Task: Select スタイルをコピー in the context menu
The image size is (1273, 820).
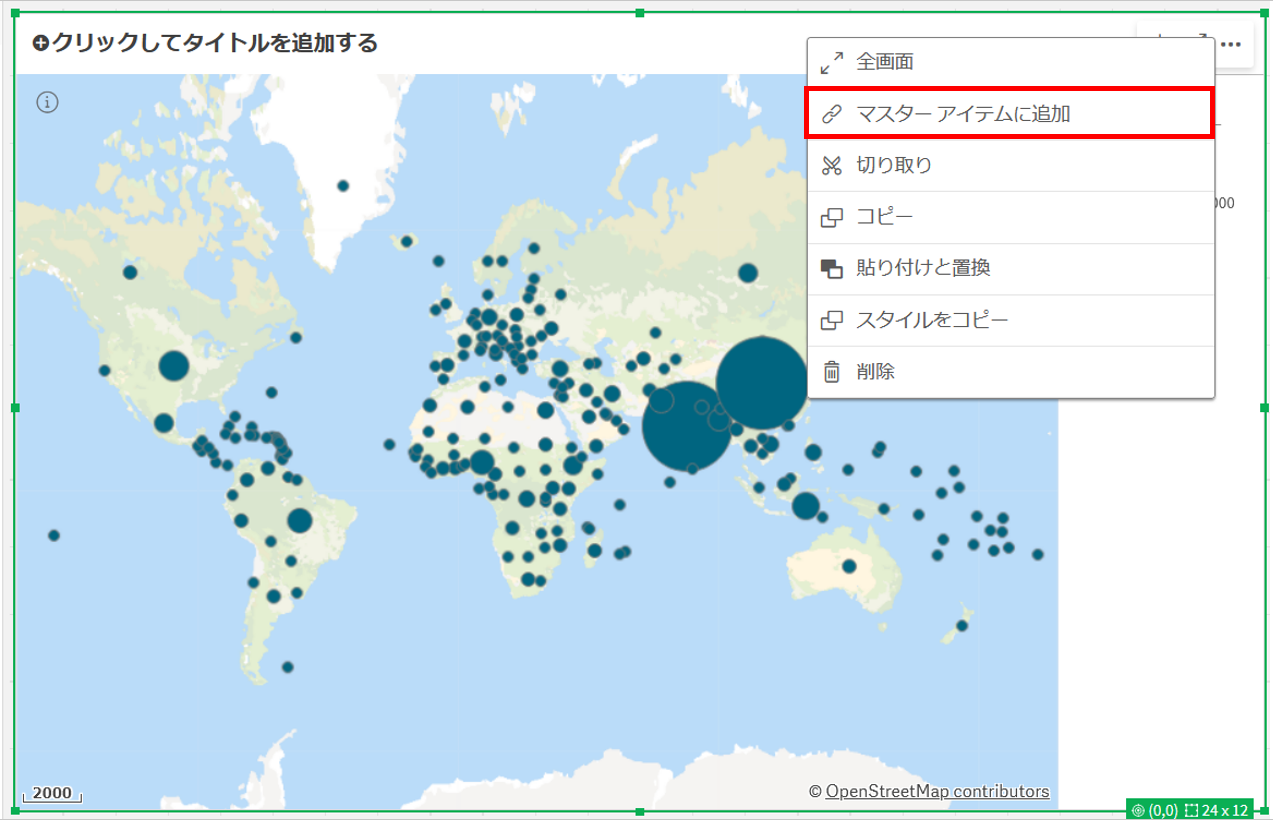Action: tap(932, 321)
